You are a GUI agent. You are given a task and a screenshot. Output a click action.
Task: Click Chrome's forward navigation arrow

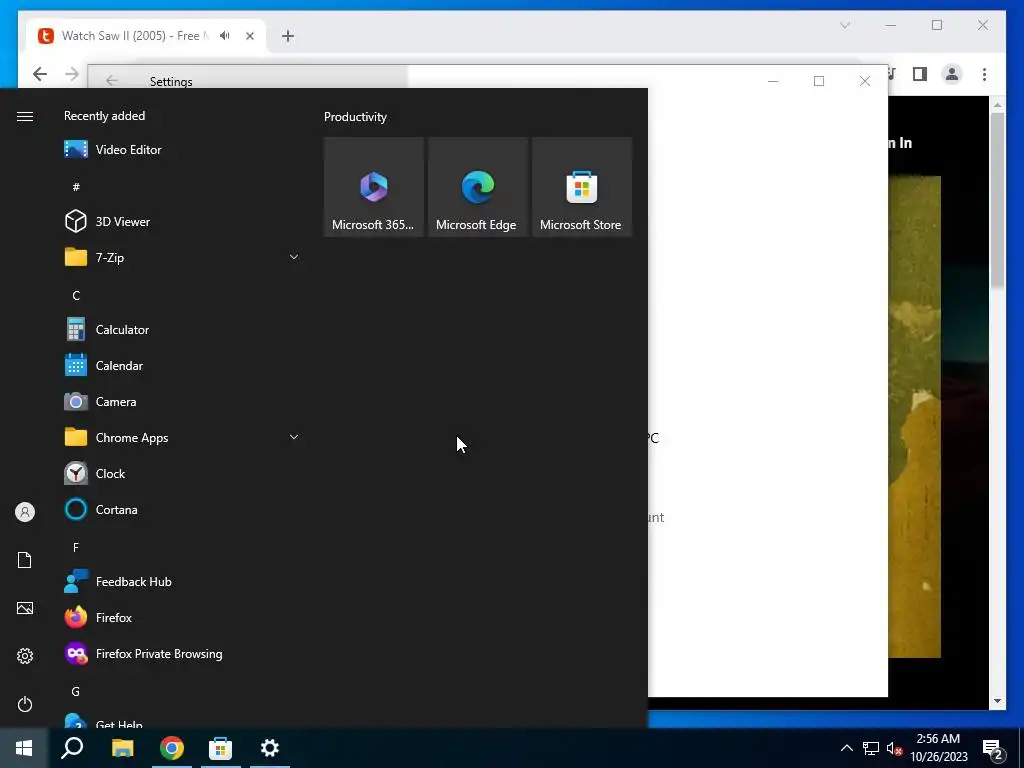coord(72,74)
